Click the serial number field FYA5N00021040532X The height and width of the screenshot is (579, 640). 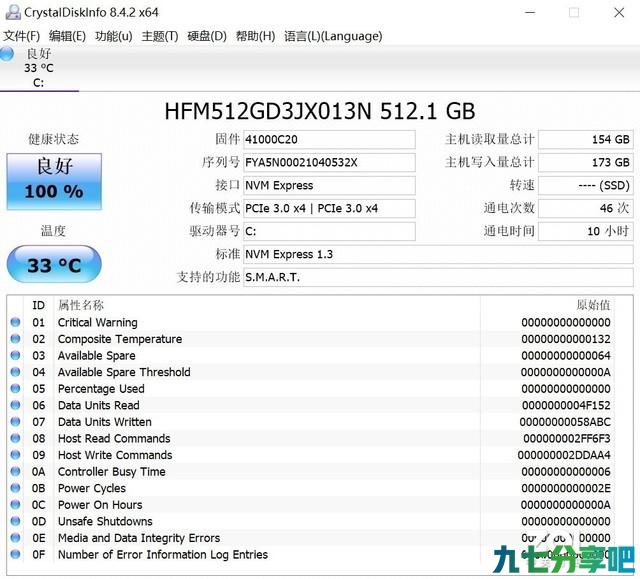pos(329,162)
